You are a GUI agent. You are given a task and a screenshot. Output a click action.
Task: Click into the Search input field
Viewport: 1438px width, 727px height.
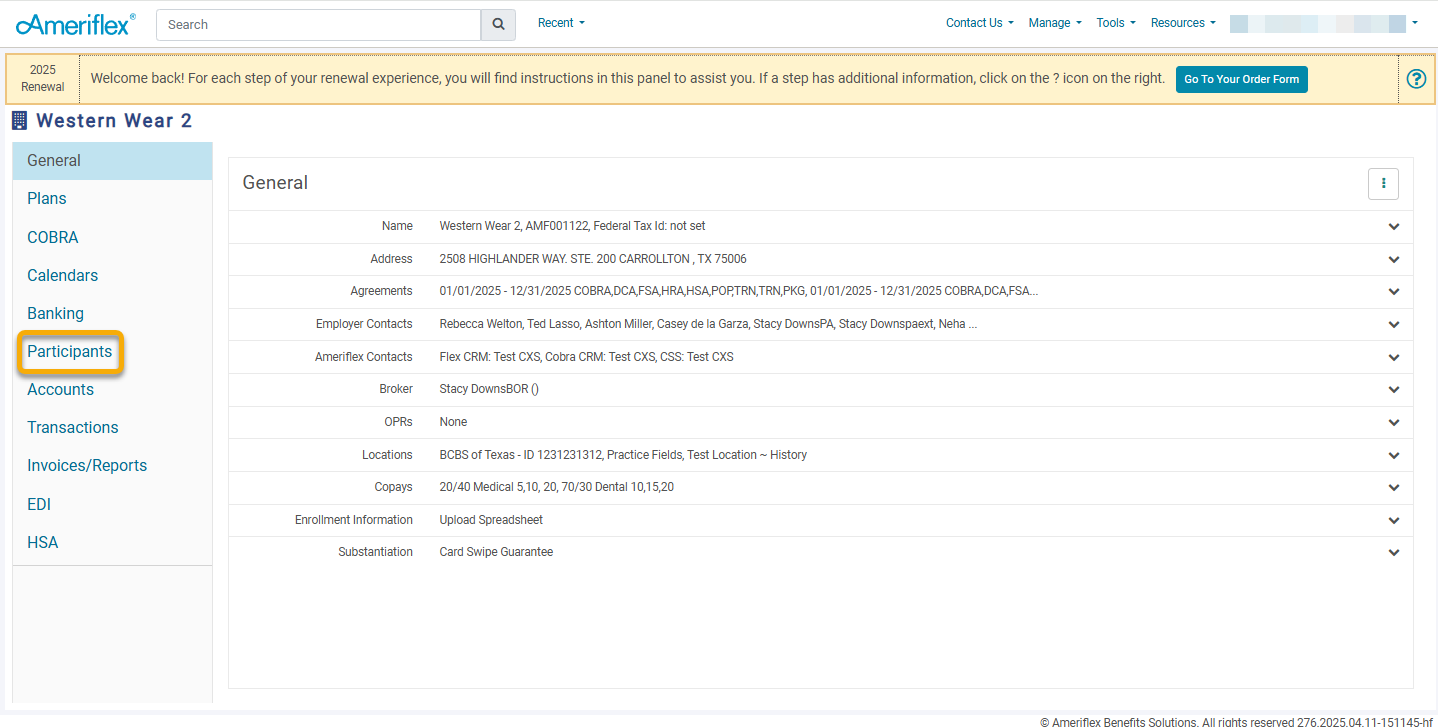pos(318,25)
